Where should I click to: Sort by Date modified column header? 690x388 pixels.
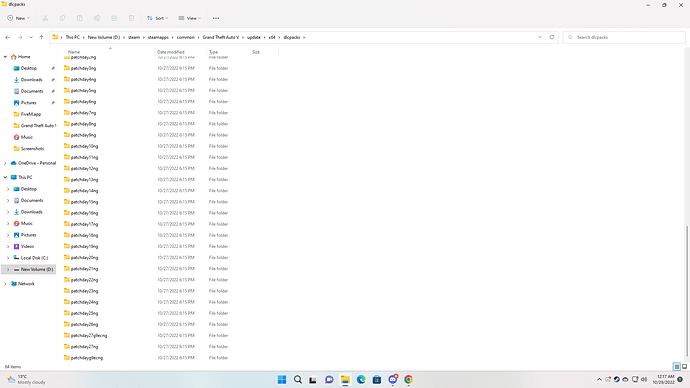point(171,52)
